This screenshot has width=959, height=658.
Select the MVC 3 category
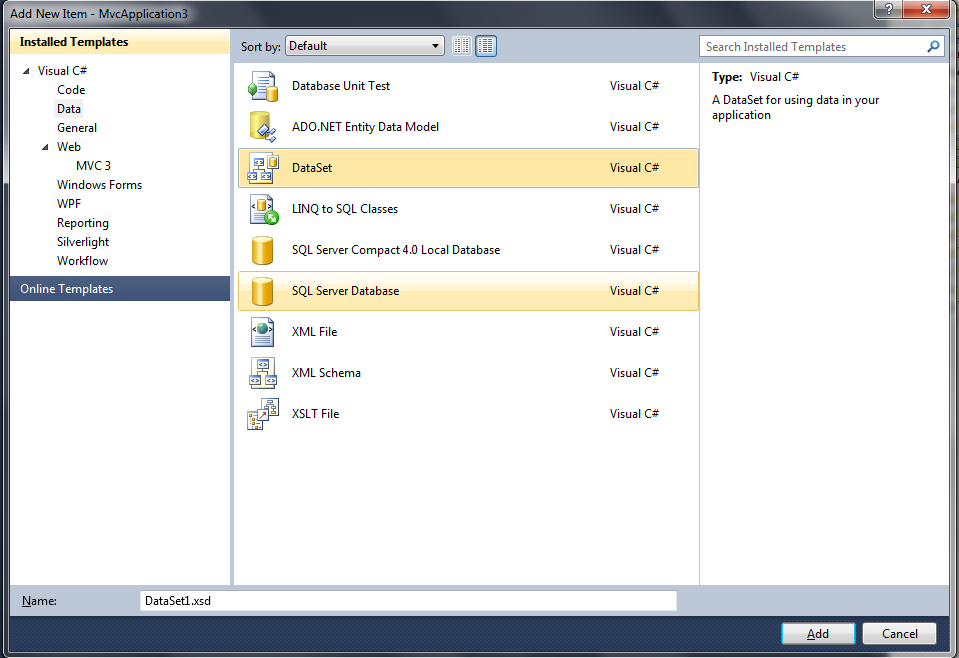click(94, 166)
